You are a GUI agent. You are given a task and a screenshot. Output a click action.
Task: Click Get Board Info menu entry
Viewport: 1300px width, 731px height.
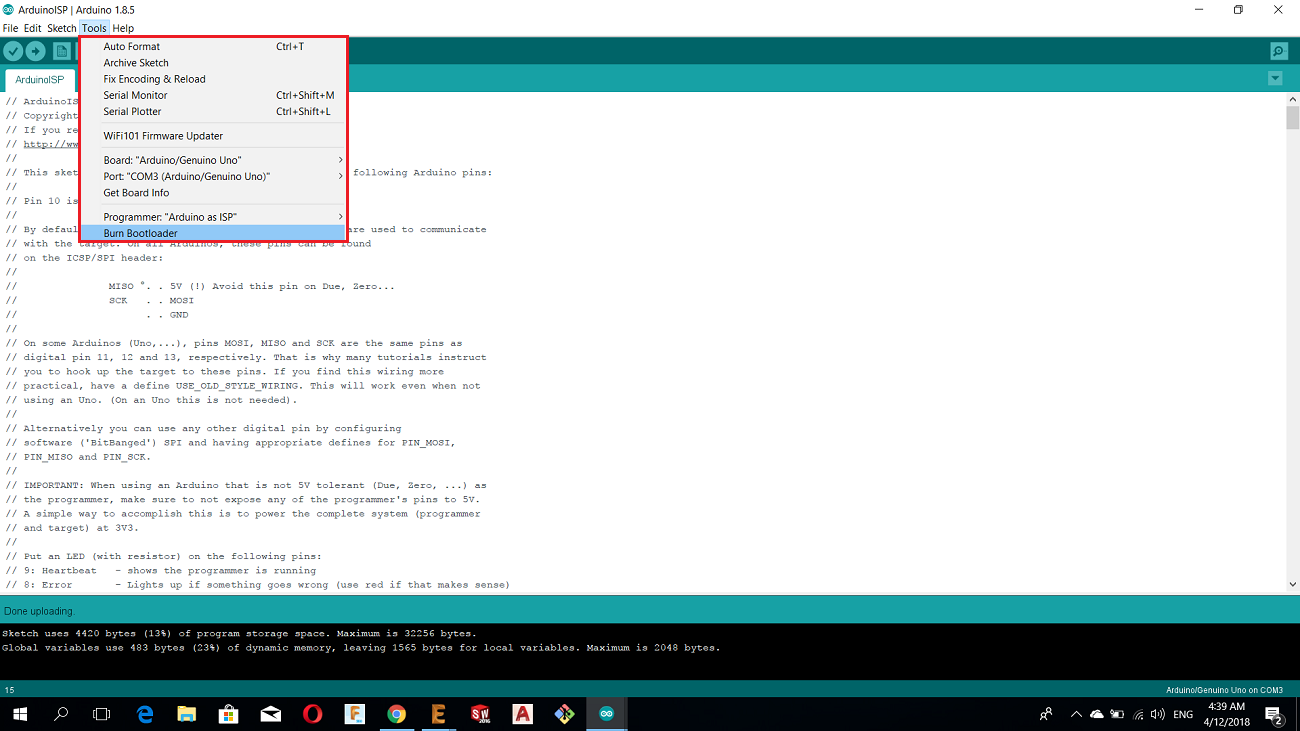pos(212,193)
